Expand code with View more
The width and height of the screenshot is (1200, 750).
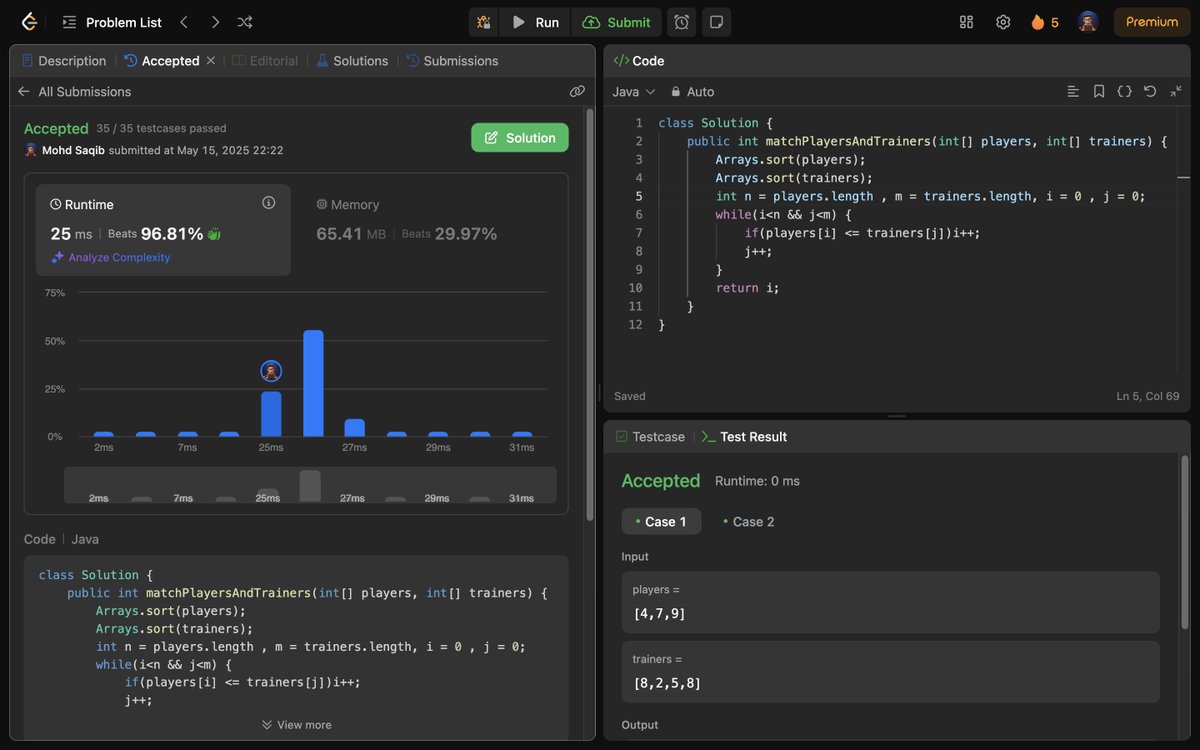[x=297, y=725]
